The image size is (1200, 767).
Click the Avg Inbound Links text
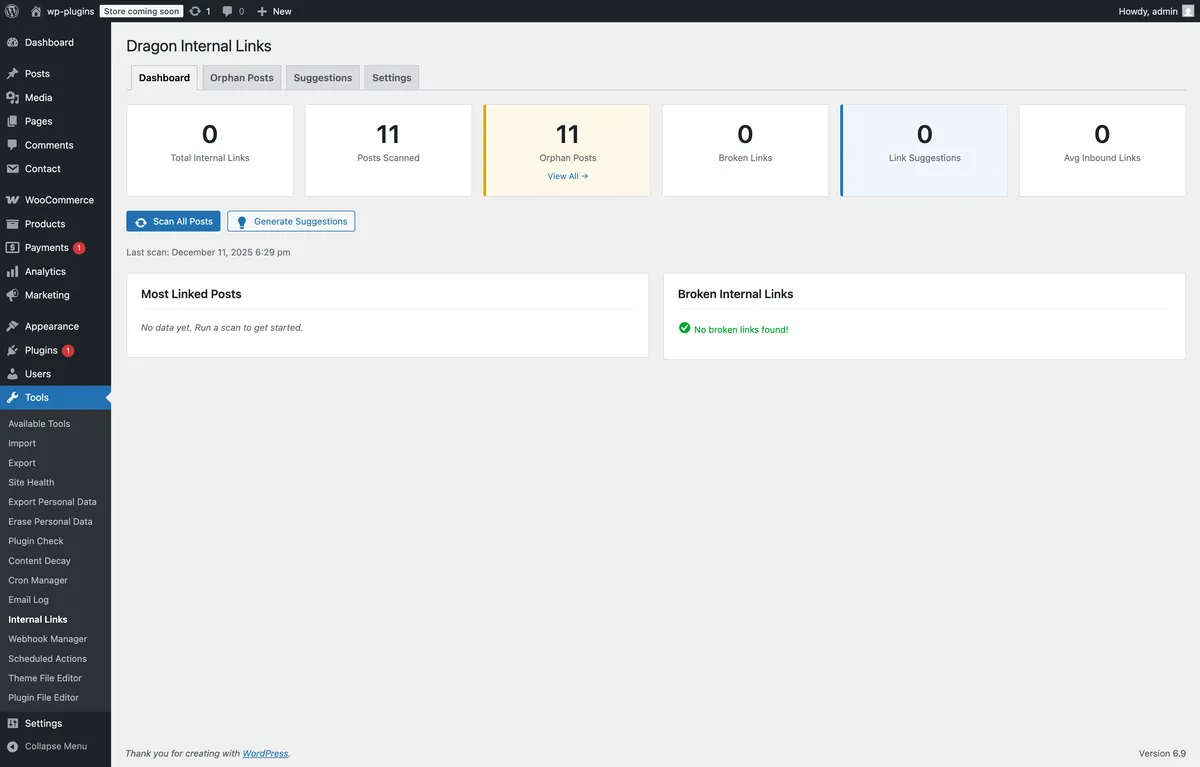1102,158
